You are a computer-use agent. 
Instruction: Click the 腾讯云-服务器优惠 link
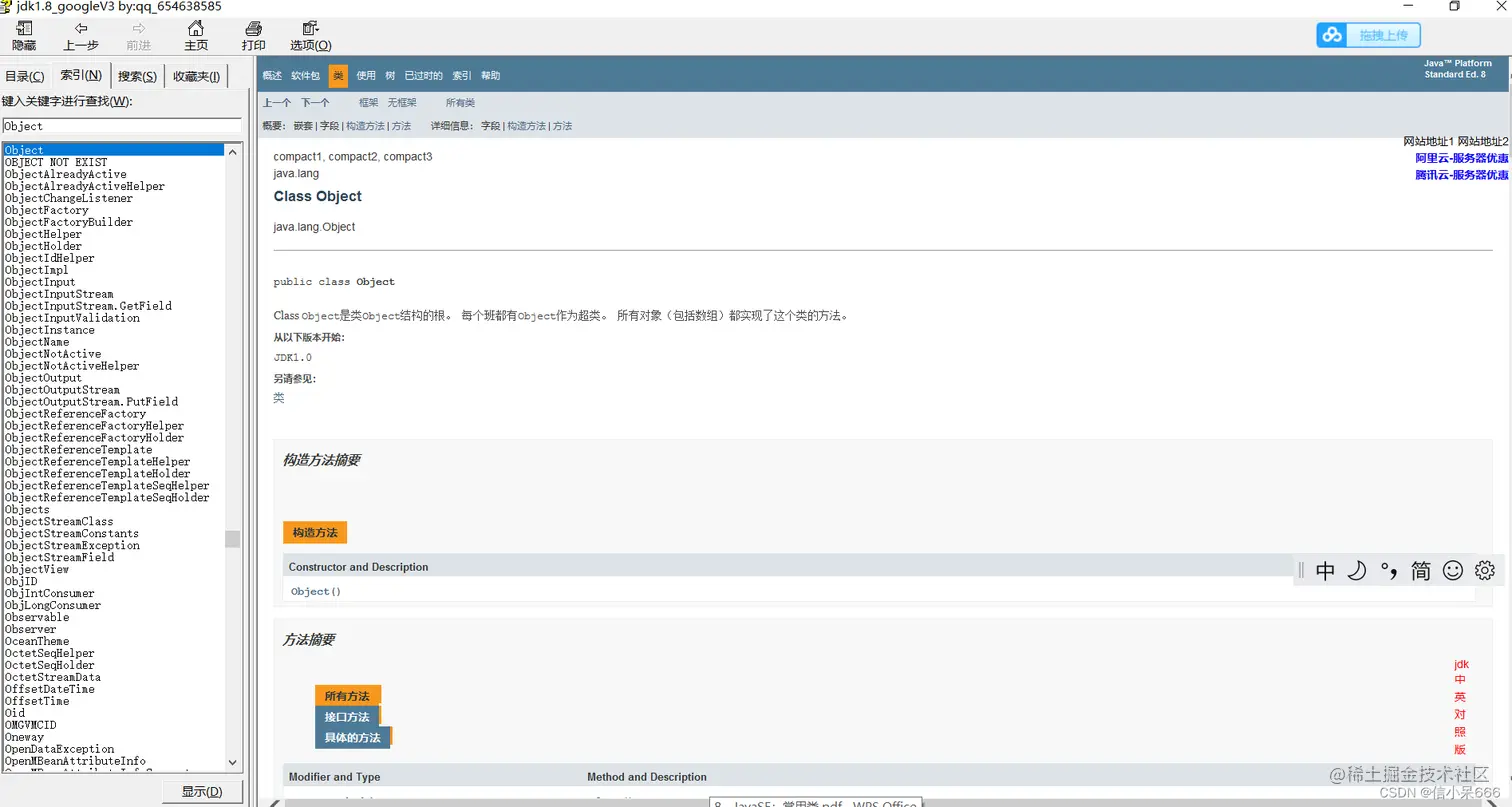(1462, 175)
